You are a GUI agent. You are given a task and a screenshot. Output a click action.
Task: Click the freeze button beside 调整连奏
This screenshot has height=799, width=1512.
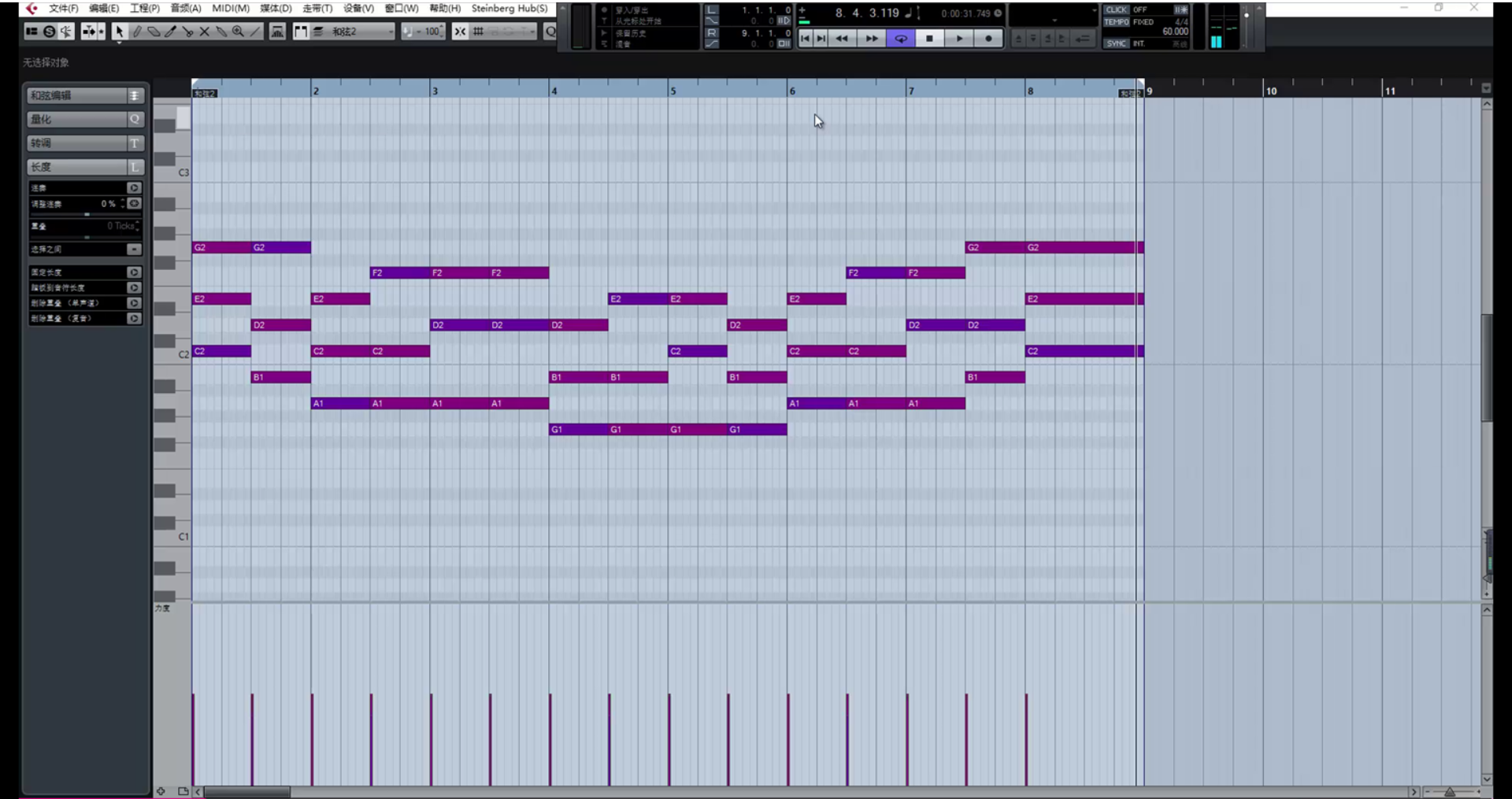pyautogui.click(x=135, y=204)
